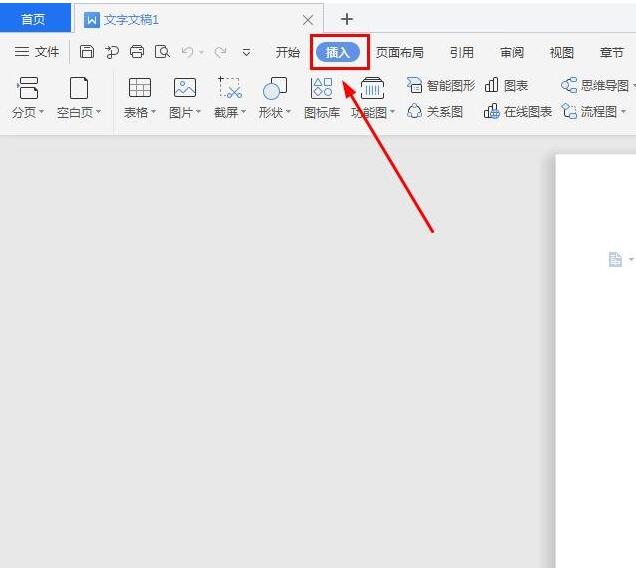Insert a 关系图 relationship diagram
This screenshot has height=568, width=636.
[435, 111]
